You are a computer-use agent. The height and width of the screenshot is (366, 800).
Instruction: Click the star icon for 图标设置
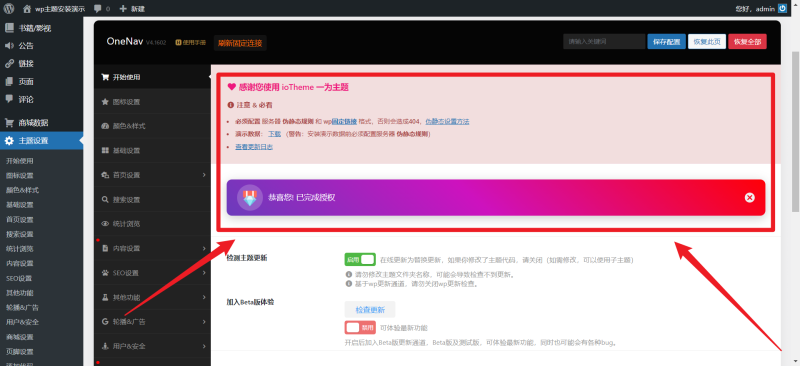105,102
